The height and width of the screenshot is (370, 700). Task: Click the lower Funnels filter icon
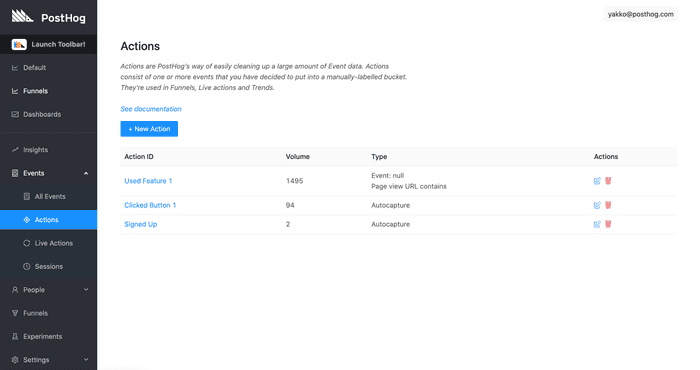(15, 313)
